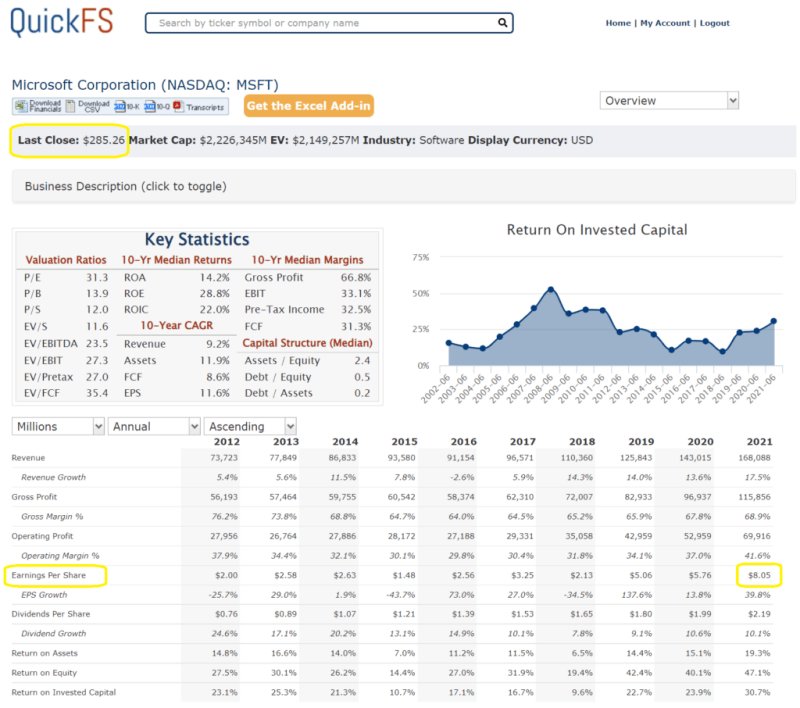Click the Earnings Per Share row label
Viewport: 800px width, 708px height.
point(48,575)
